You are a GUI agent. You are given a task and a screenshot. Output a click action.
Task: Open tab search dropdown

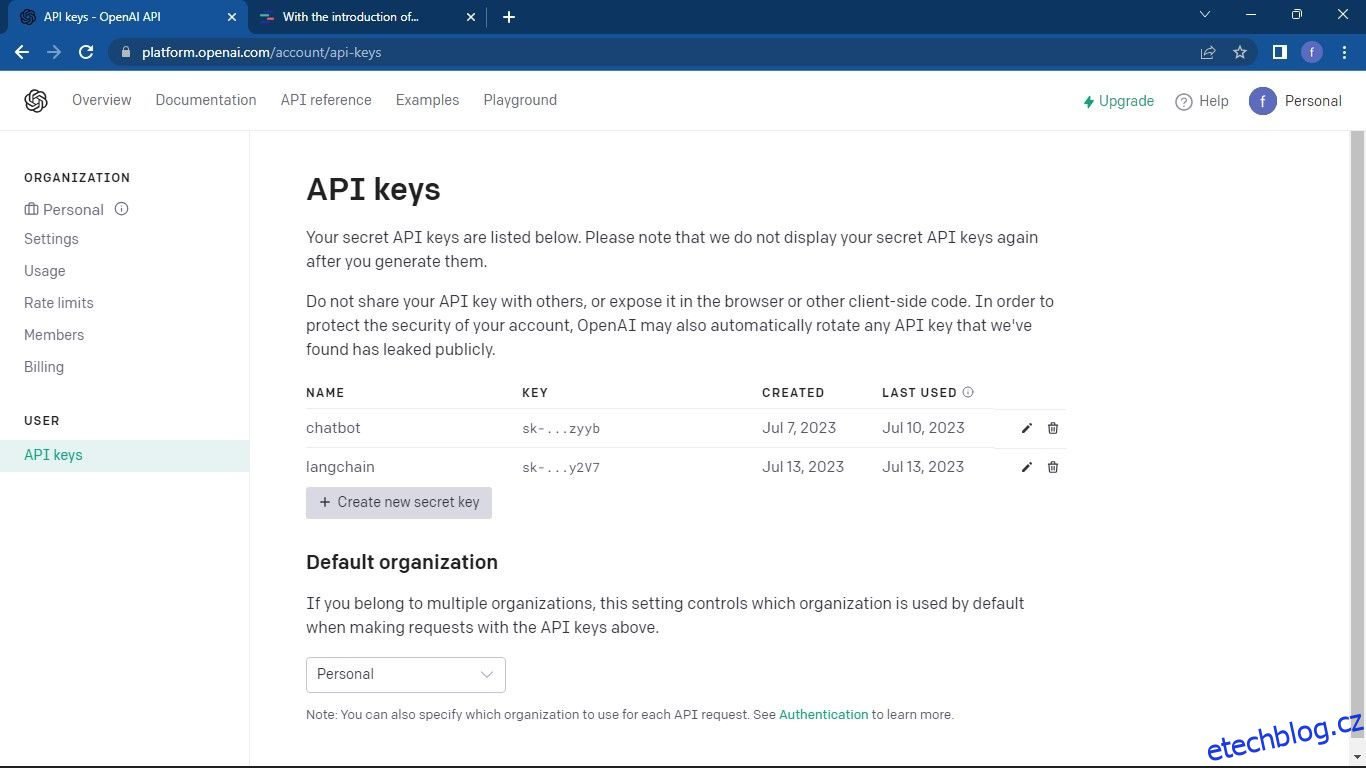tap(1205, 15)
